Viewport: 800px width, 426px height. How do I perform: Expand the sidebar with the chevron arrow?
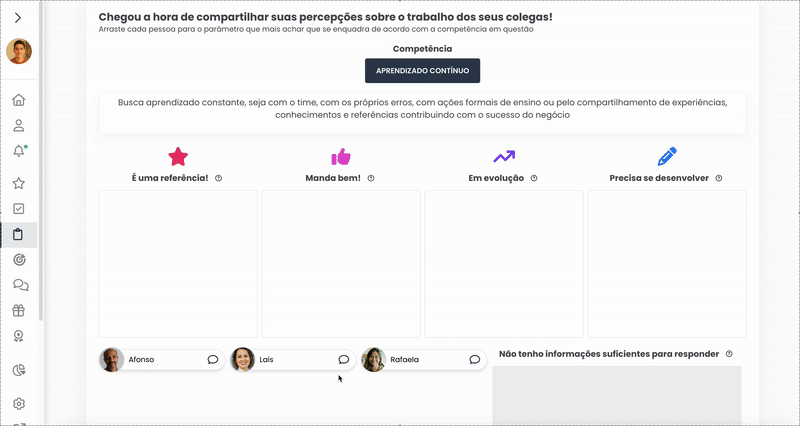click(x=18, y=18)
